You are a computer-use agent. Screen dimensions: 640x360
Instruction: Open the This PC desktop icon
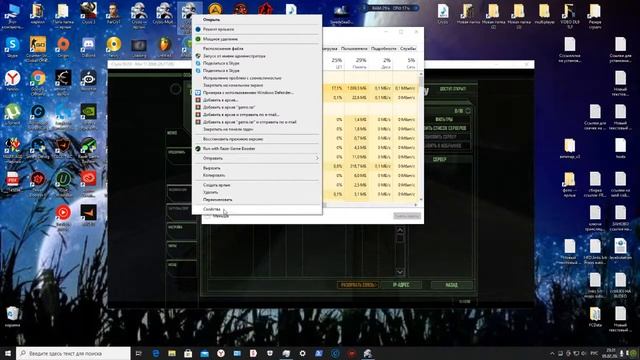tap(12, 15)
